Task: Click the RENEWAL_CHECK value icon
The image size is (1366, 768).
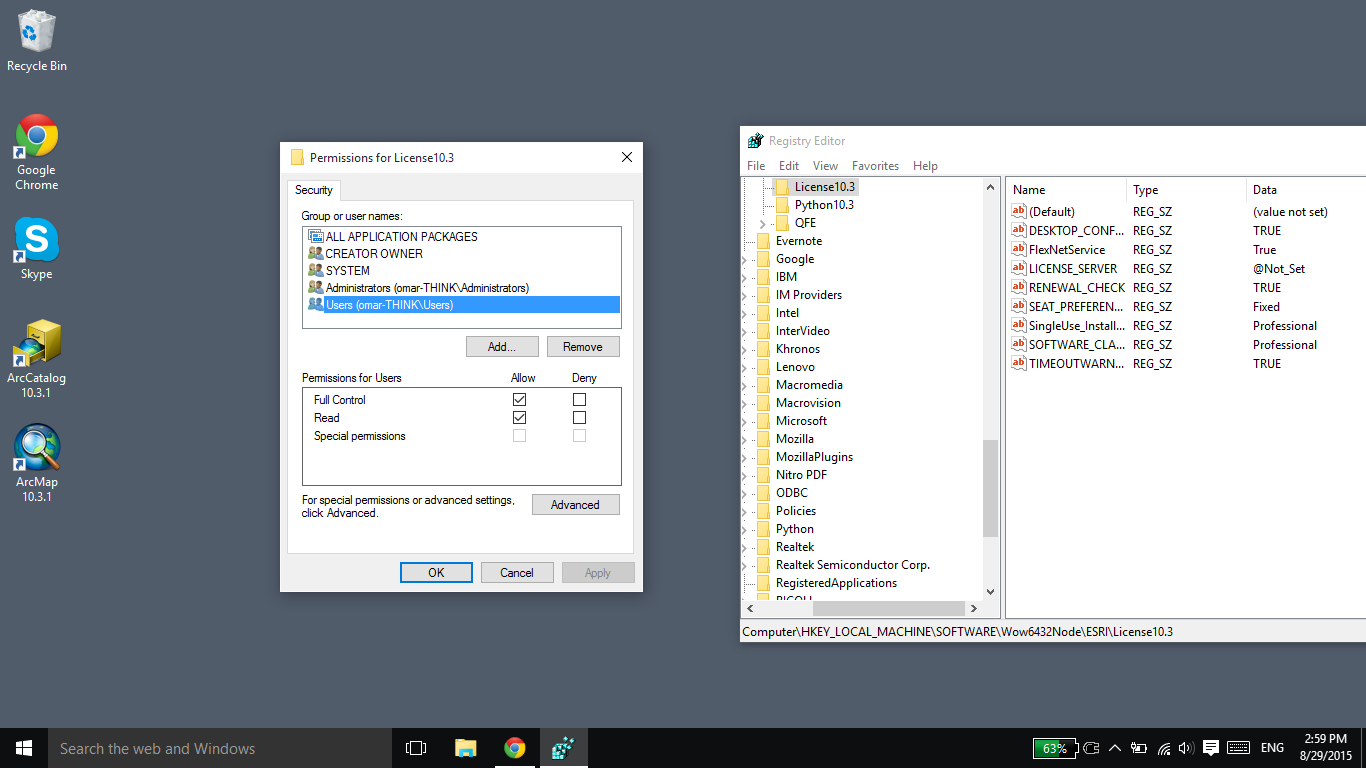Action: [x=1019, y=287]
